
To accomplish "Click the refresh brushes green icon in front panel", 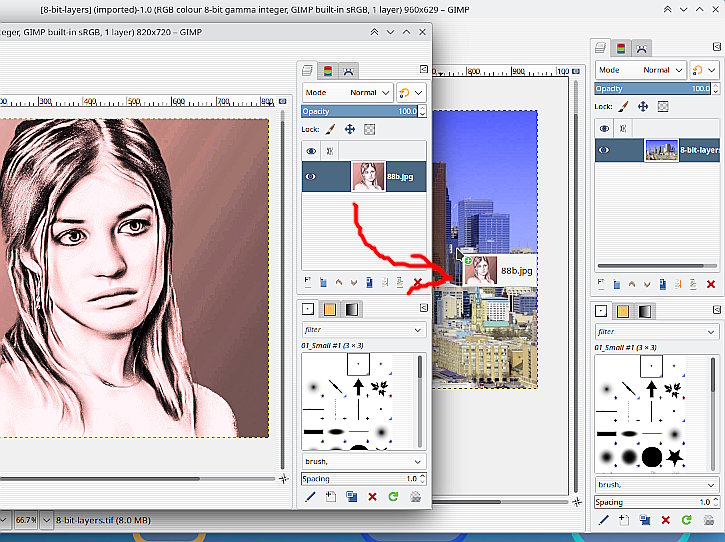I will (x=393, y=496).
